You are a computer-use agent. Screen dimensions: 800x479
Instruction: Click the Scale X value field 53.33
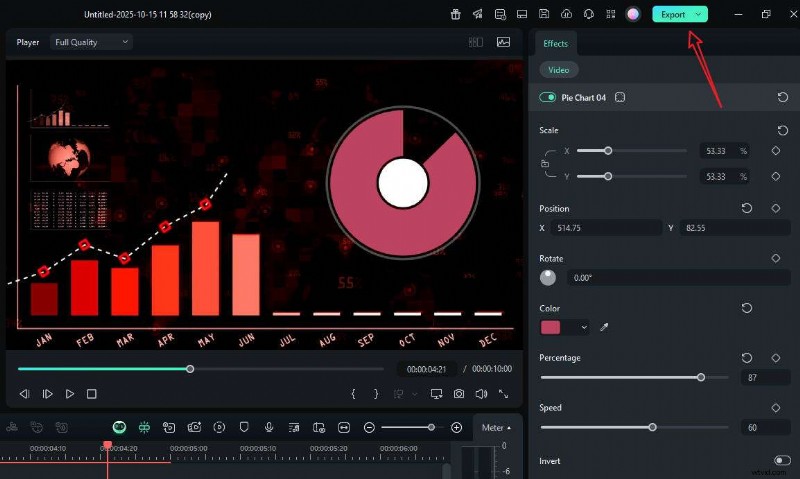click(x=723, y=151)
